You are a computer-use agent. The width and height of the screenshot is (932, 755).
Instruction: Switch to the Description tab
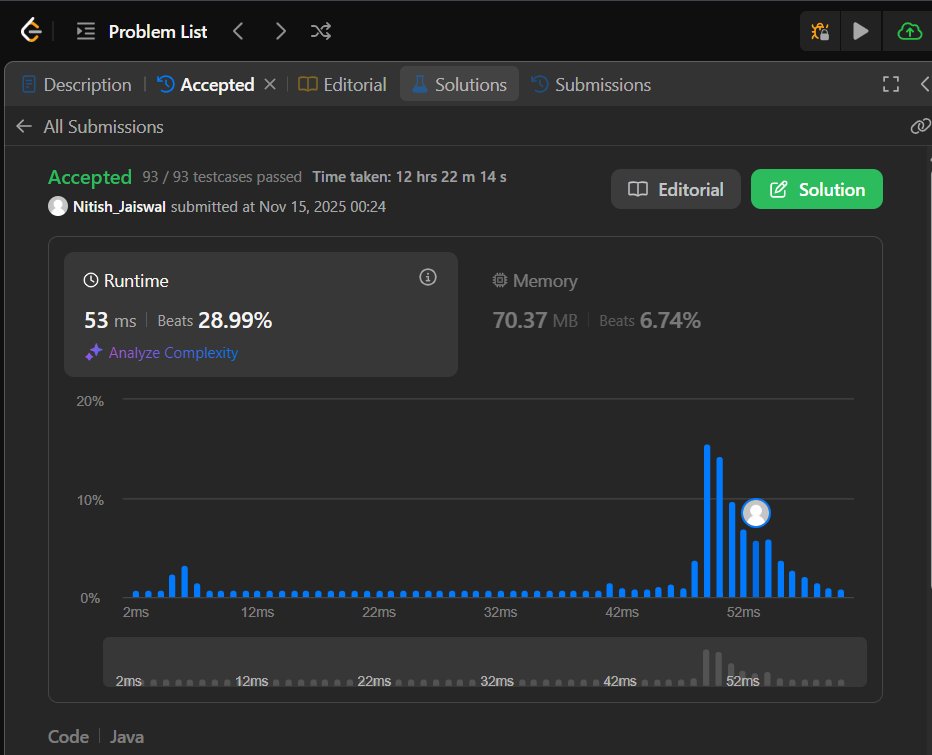pos(77,84)
